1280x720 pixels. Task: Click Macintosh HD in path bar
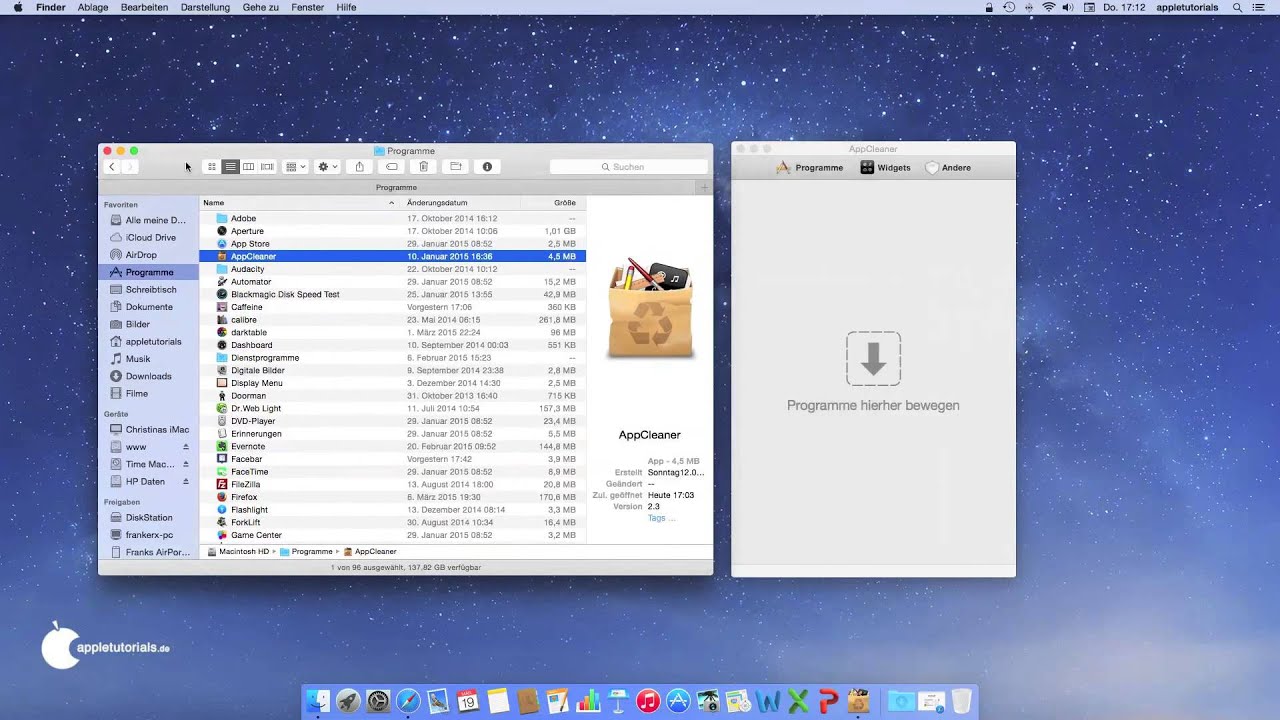(x=239, y=552)
